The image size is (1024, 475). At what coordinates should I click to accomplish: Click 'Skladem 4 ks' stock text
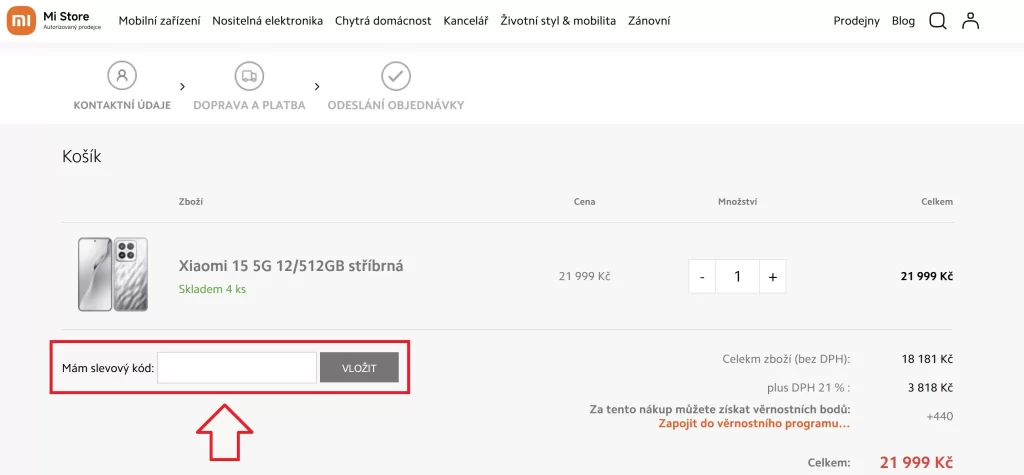pos(212,289)
